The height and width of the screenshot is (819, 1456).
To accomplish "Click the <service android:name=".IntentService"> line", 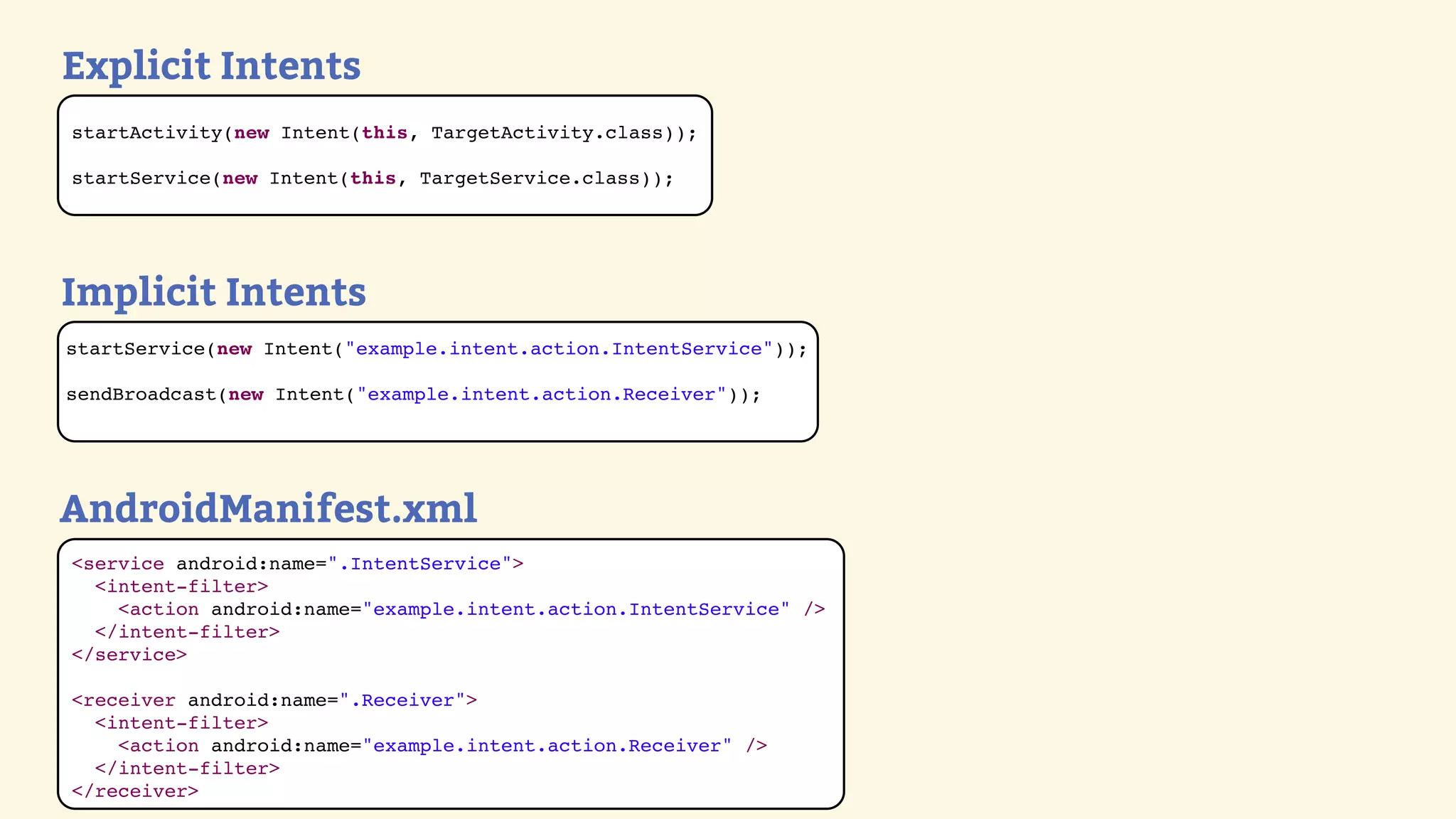I will coord(298,564).
